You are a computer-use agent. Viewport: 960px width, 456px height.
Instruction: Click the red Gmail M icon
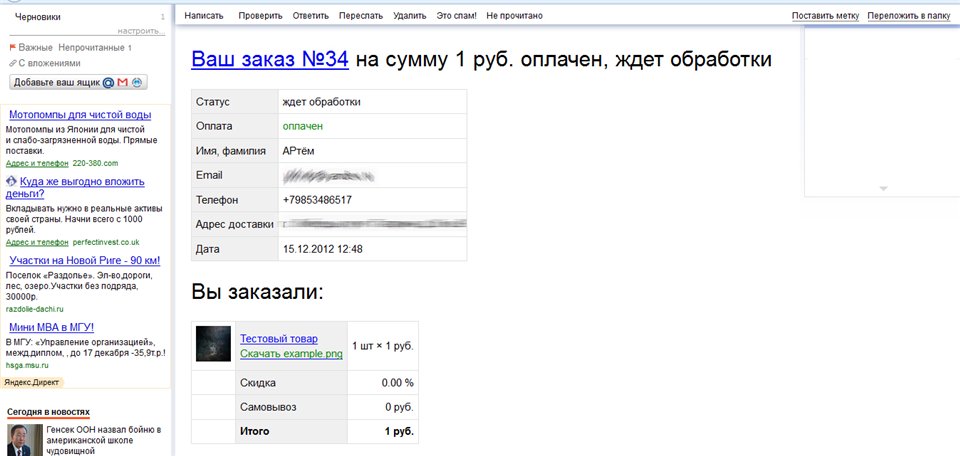point(122,82)
